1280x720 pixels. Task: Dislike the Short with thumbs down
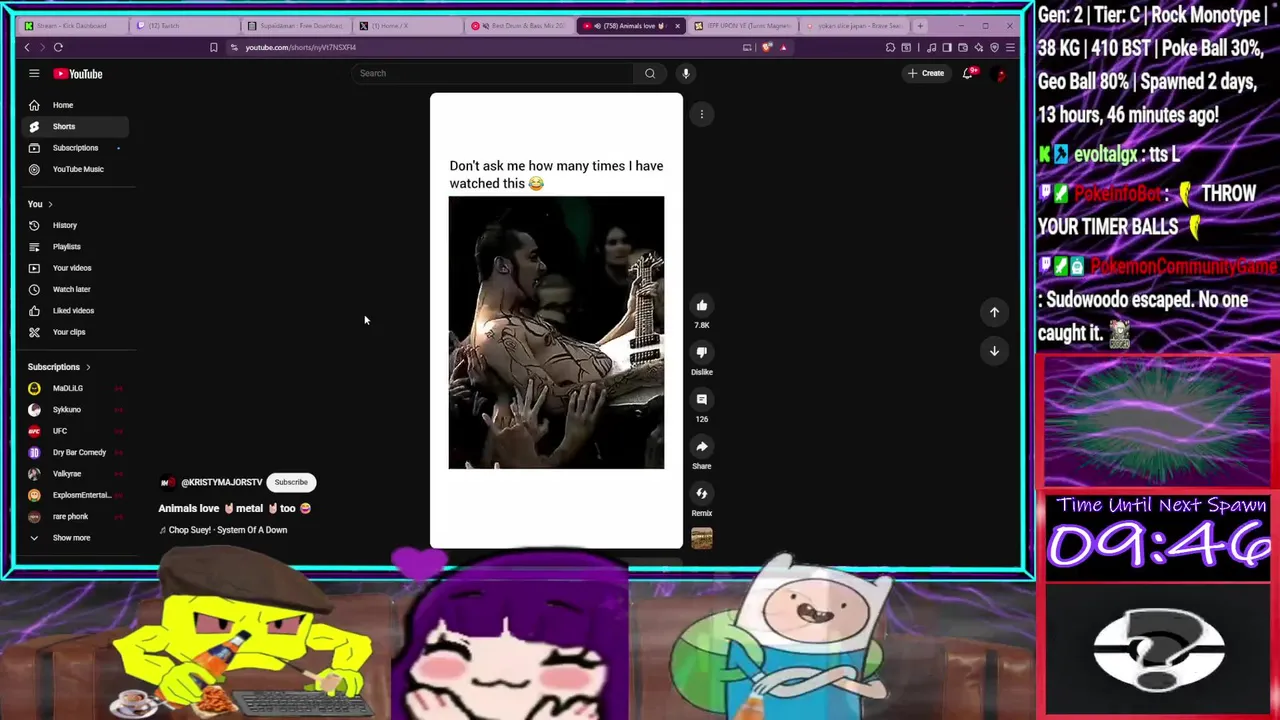click(702, 352)
